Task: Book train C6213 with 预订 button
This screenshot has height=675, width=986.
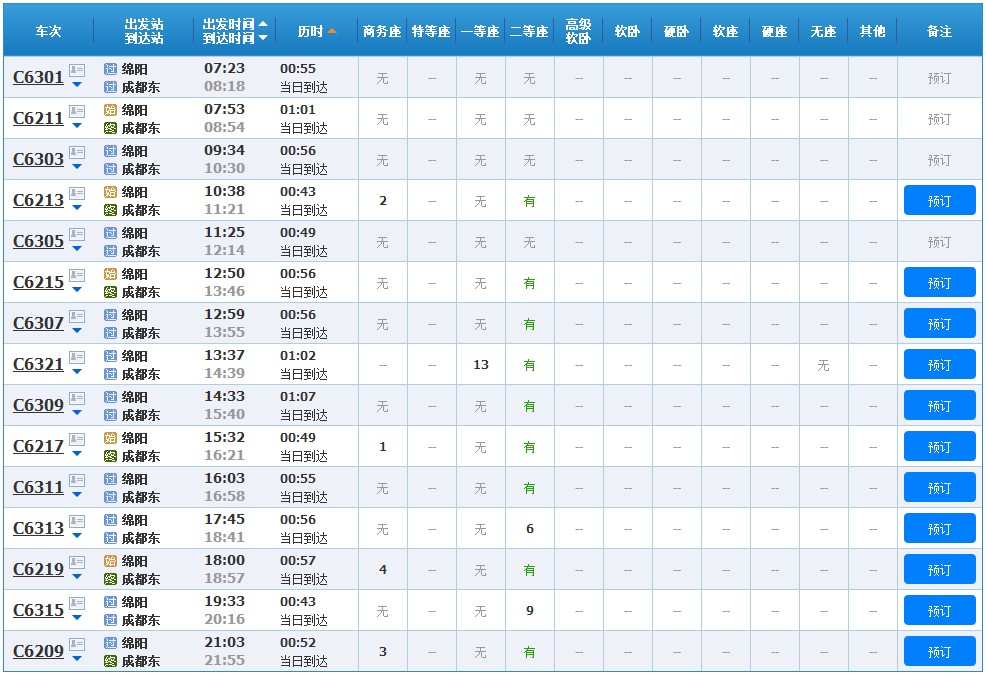Action: [939, 200]
